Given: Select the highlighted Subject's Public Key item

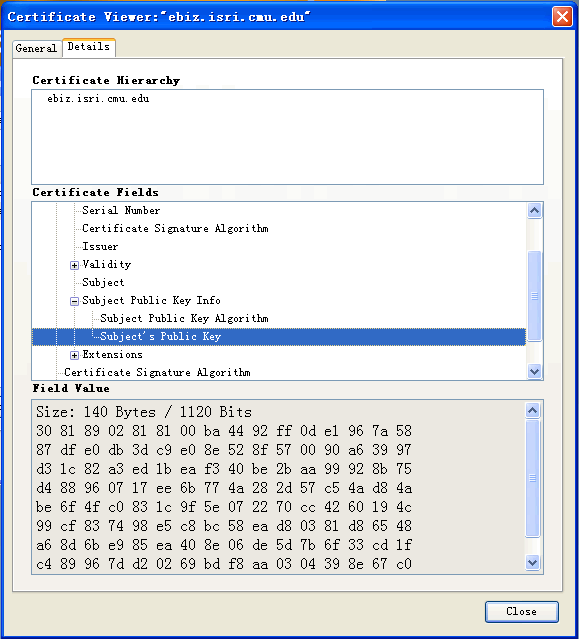Looking at the screenshot, I should click(279, 337).
